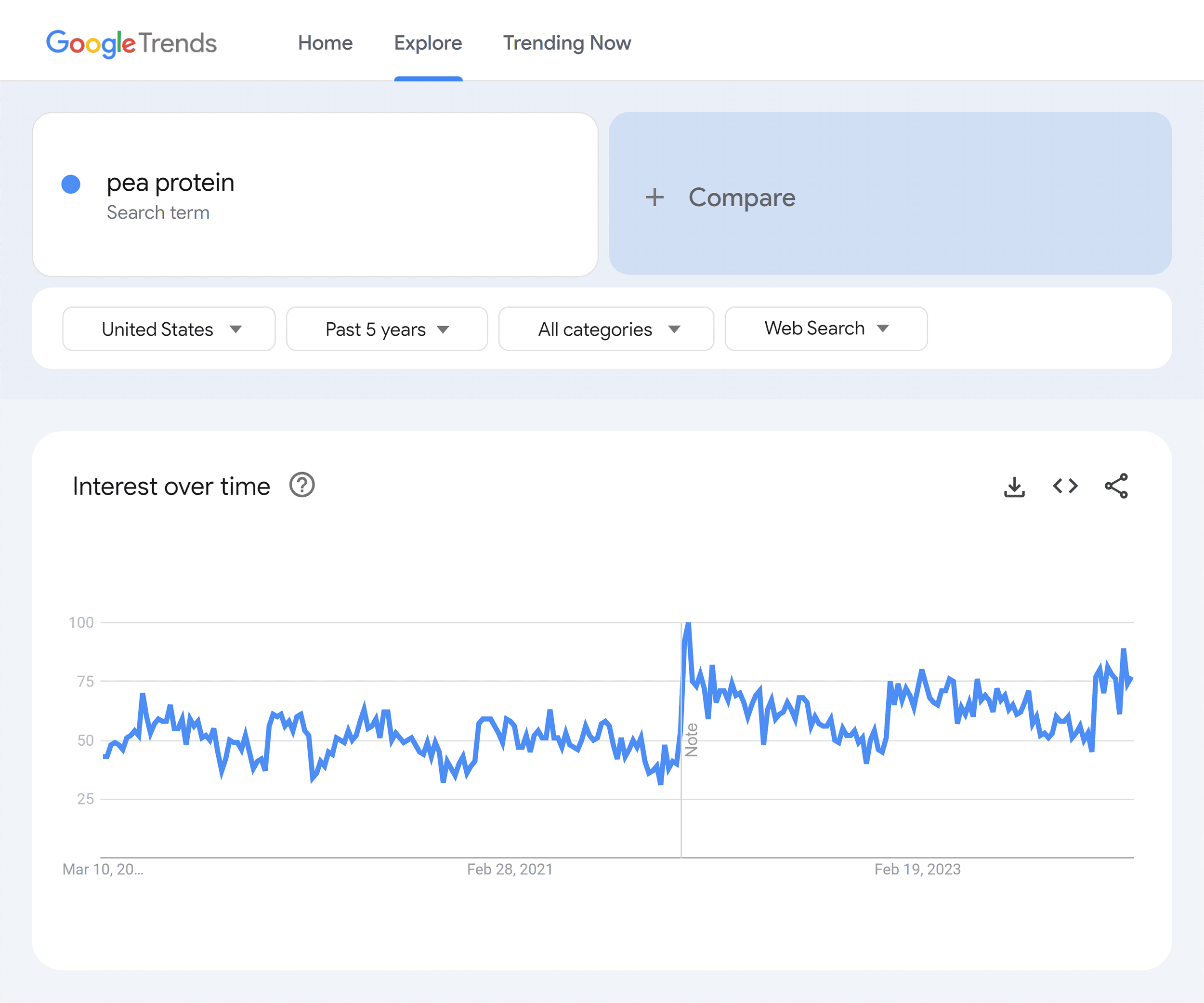Click the Web Search dropdown arrow
This screenshot has width=1204, height=1003.
886,328
